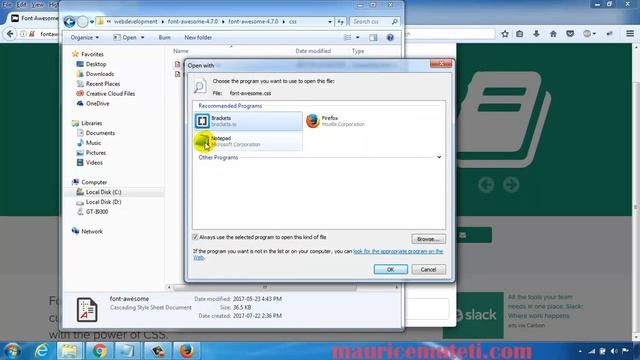Select Brackets in Recommended Programs
This screenshot has height=360, width=640.
click(x=249, y=121)
